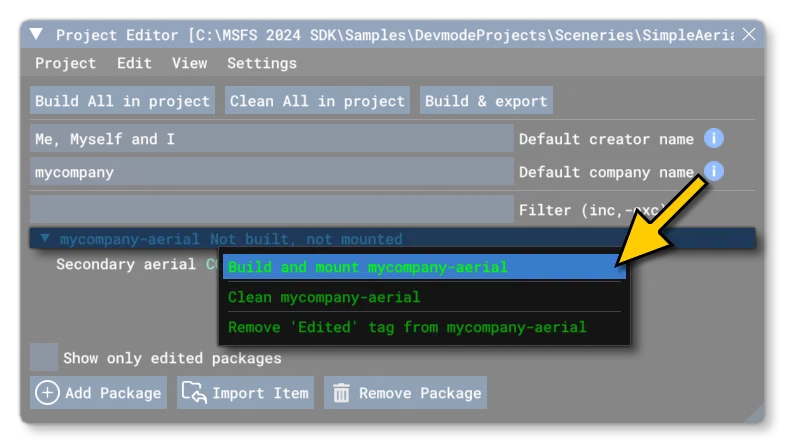785x444 pixels.
Task: Open the Project menu
Action: pos(65,63)
